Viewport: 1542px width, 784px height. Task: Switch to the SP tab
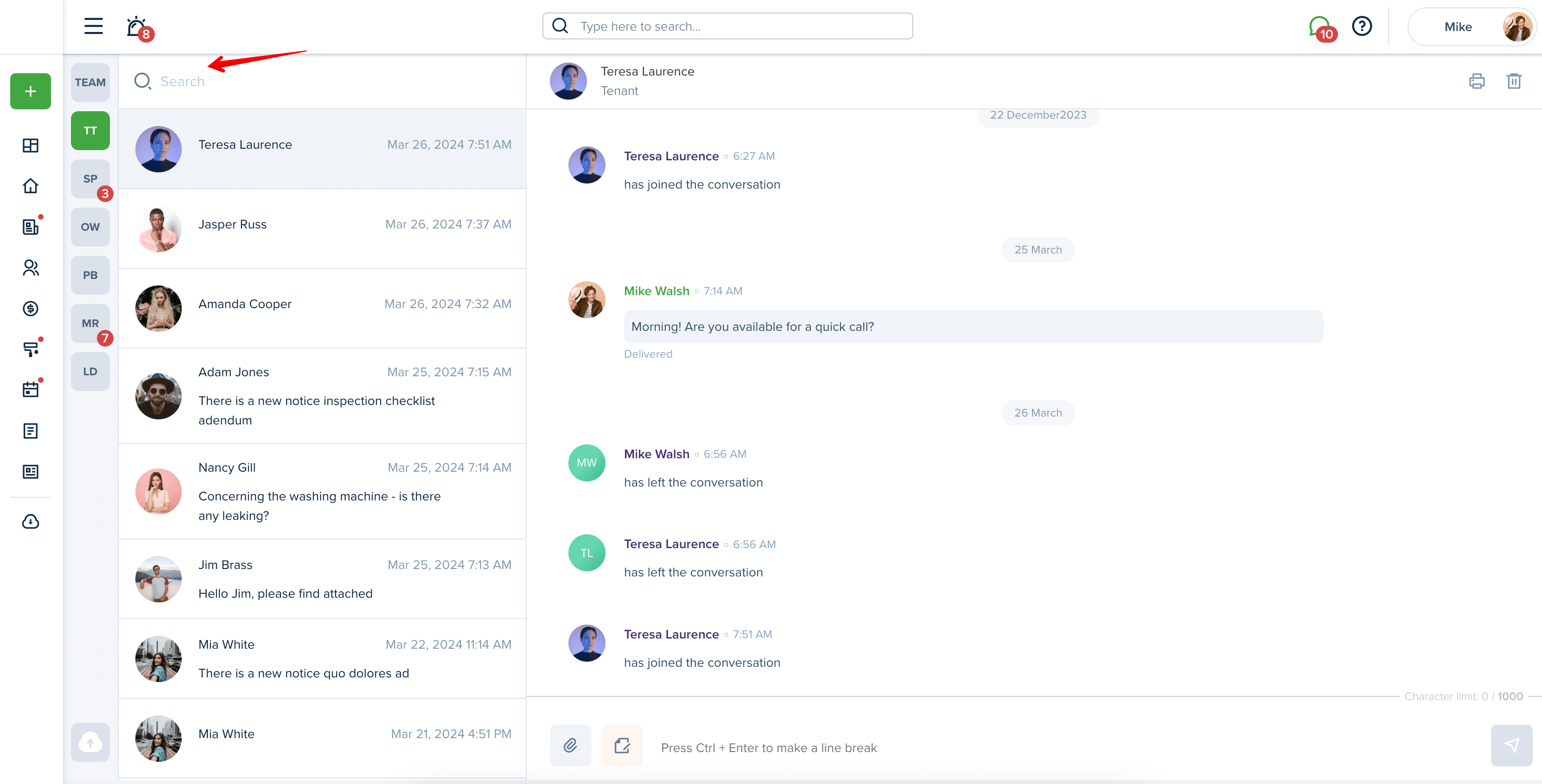point(90,179)
